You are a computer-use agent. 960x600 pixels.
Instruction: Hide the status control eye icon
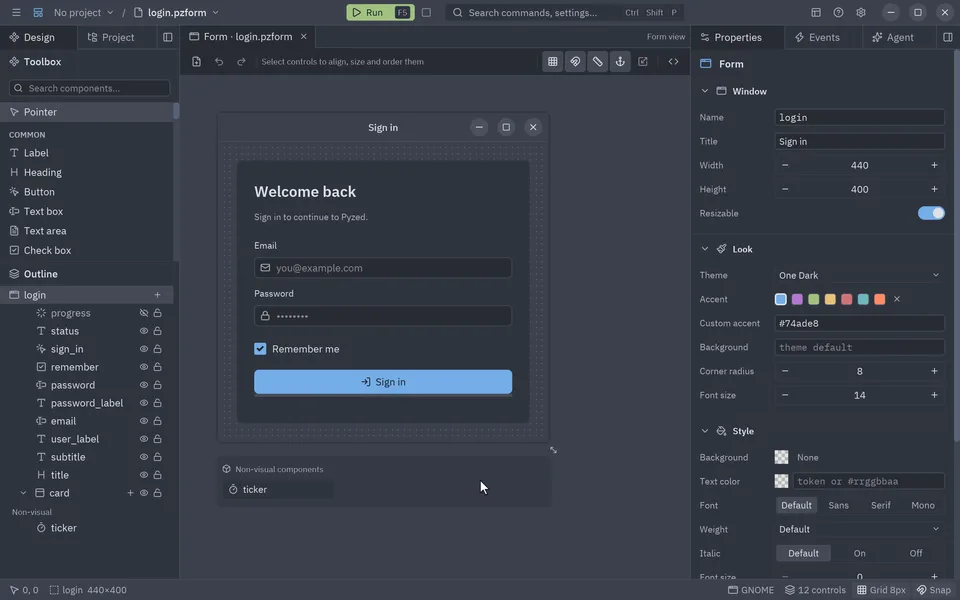tap(144, 331)
